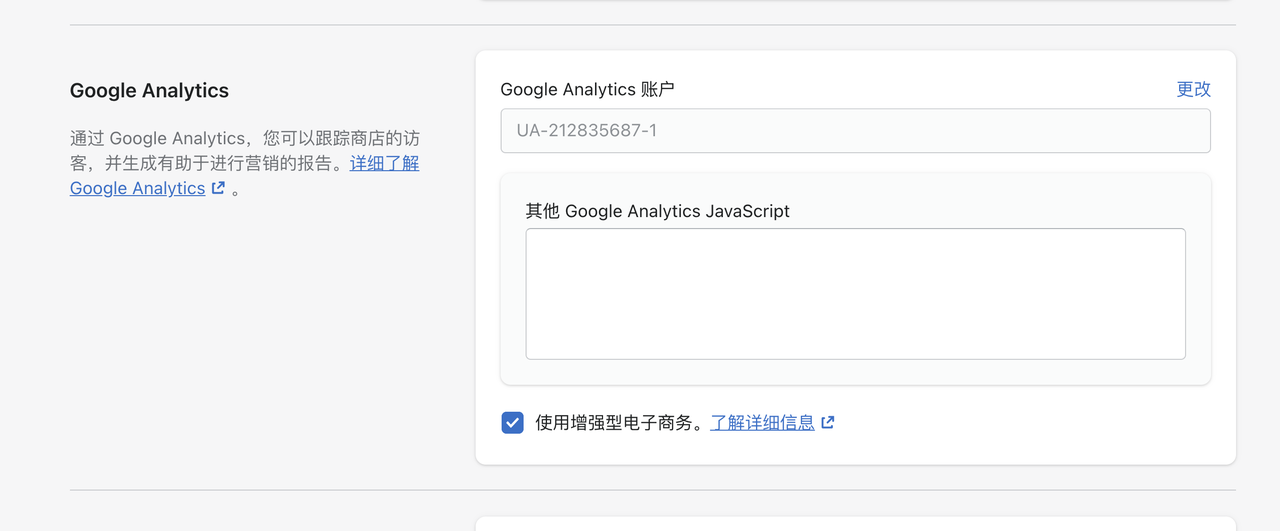
Task: Click the Google Analytics 账户 field label
Action: [x=587, y=89]
